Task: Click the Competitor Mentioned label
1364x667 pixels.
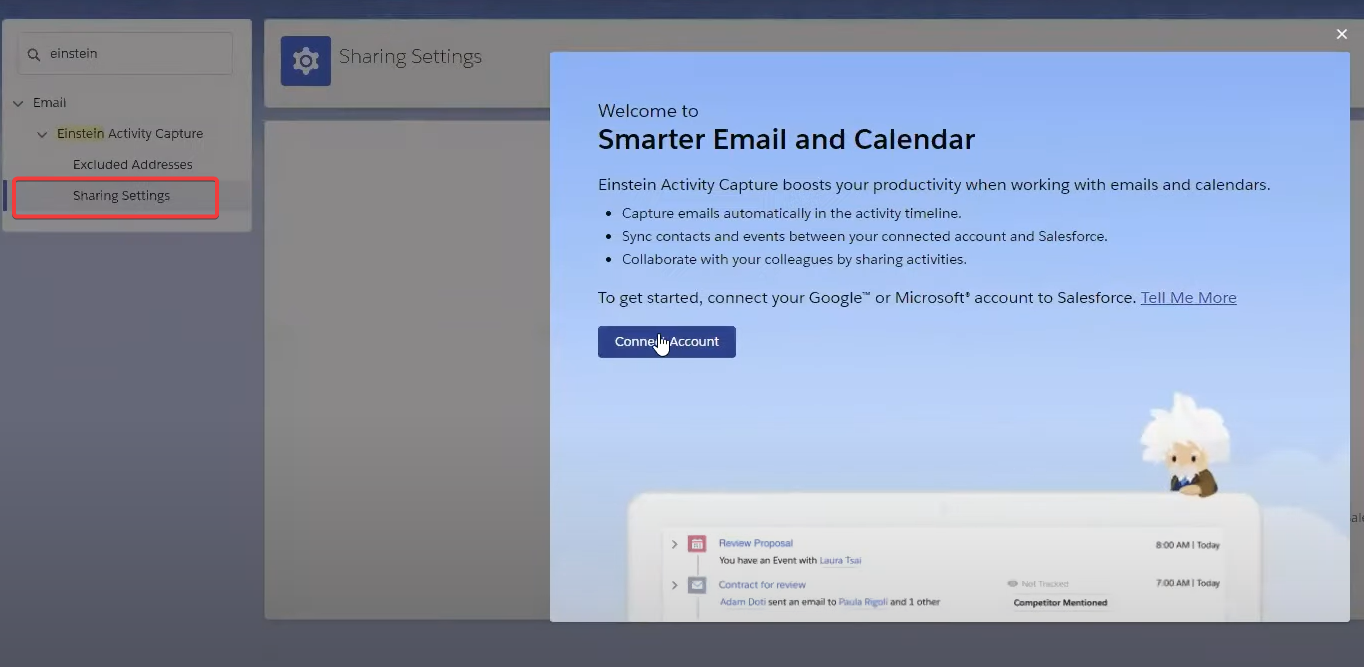Action: (1060, 603)
